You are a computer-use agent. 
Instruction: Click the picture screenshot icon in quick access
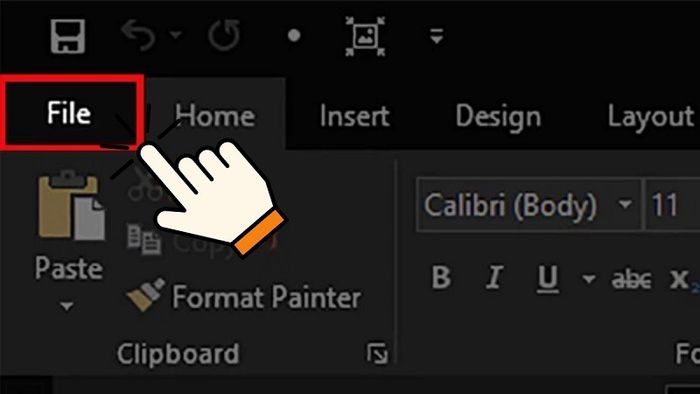(x=365, y=36)
